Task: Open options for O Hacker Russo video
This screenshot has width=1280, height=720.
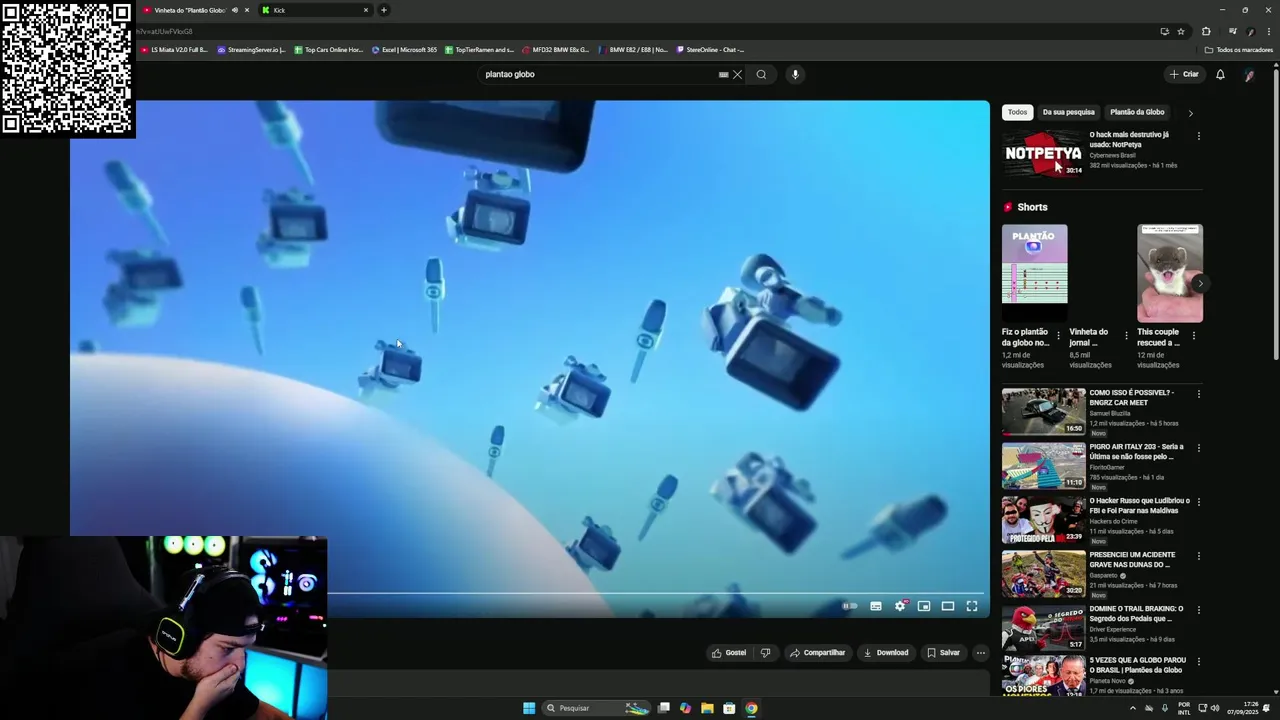Action: click(1198, 502)
